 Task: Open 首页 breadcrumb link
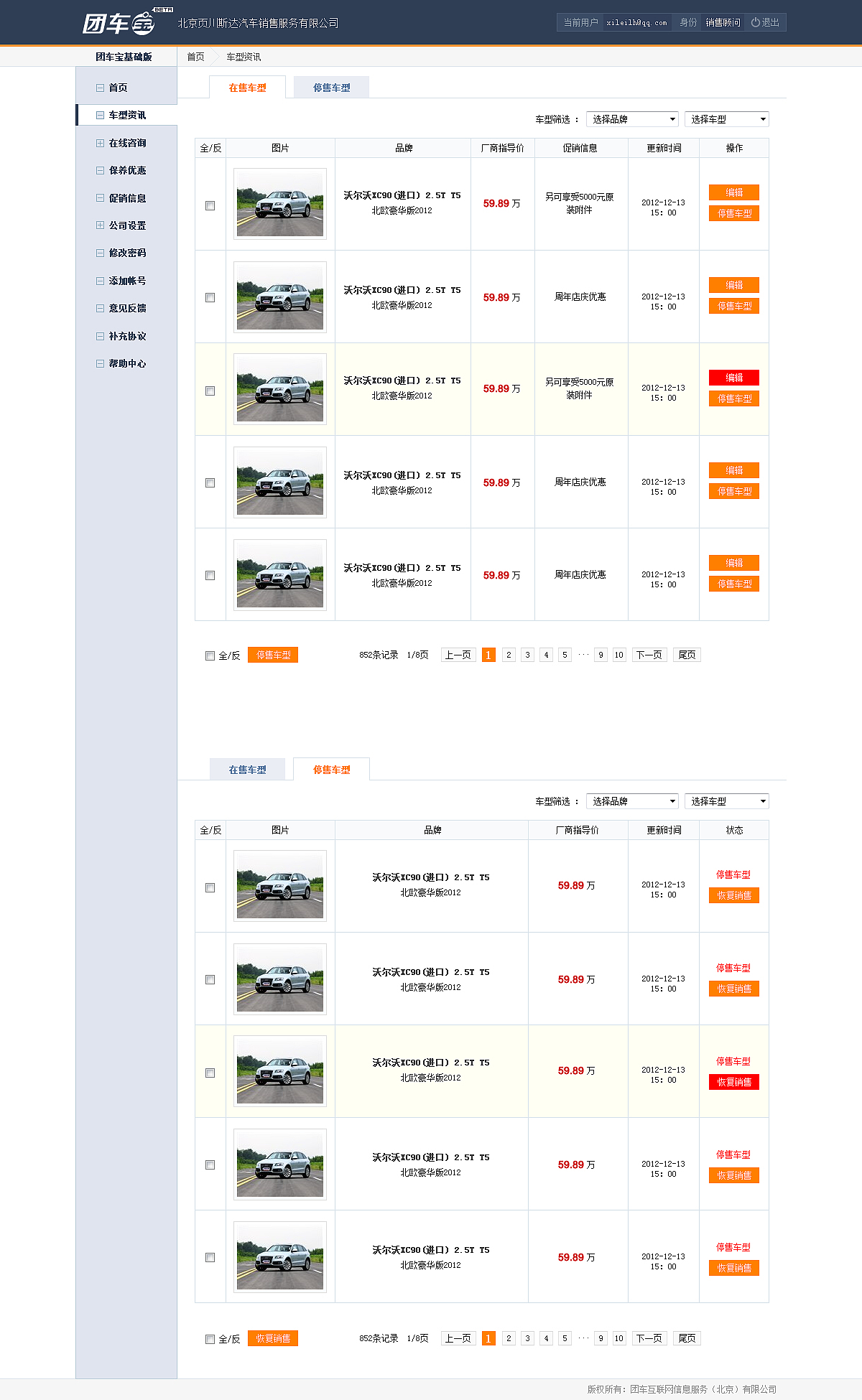(195, 57)
